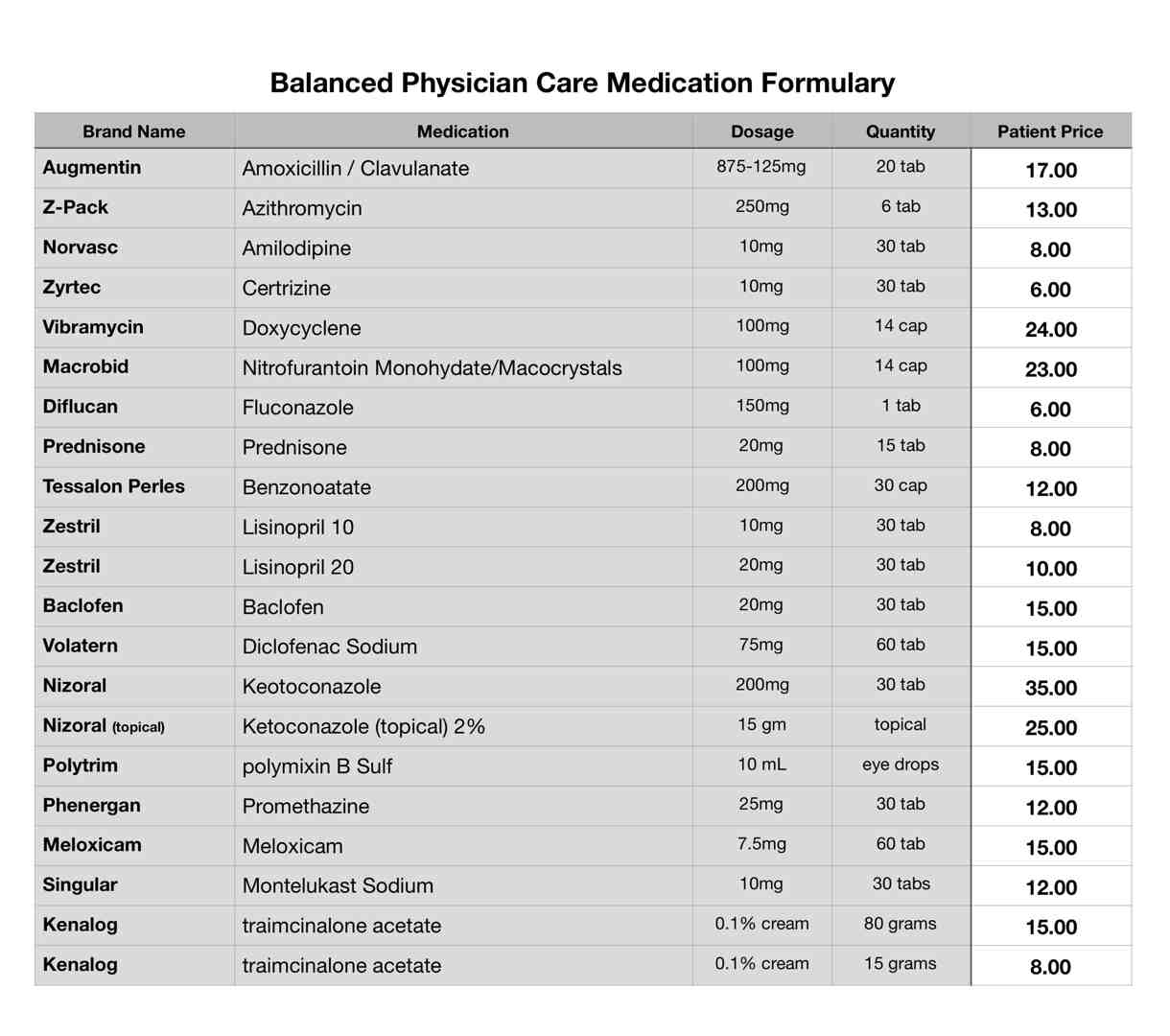The height and width of the screenshot is (1036, 1170).
Task: Click the Doxycyclene medication cell
Action: click(x=463, y=328)
